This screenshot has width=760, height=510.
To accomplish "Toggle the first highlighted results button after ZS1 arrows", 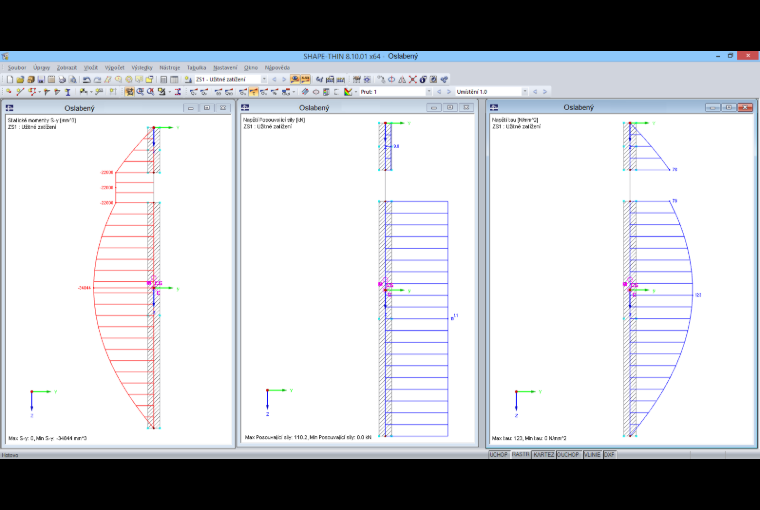I will (x=295, y=79).
